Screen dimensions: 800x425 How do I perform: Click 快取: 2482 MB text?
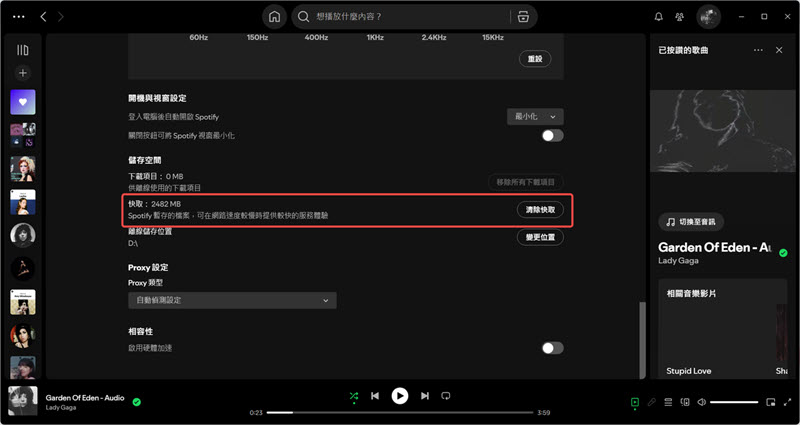(155, 204)
